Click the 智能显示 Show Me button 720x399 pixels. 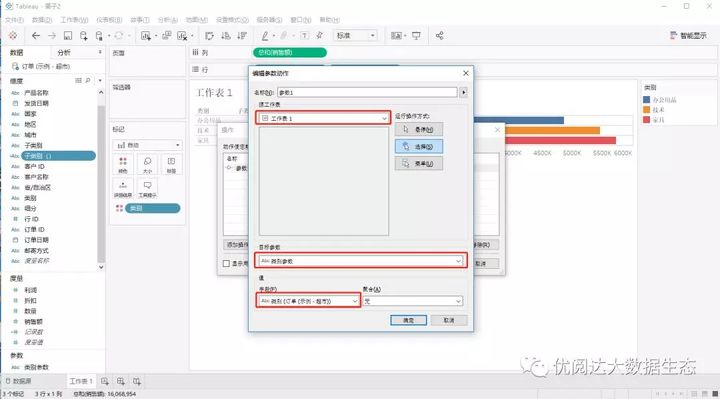click(x=688, y=35)
